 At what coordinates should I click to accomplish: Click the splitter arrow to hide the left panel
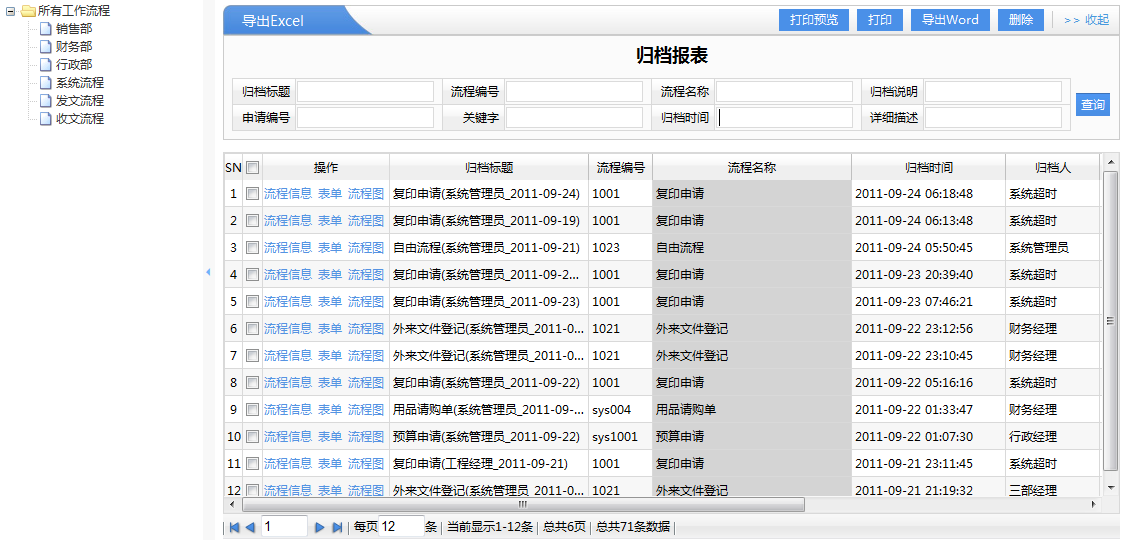[x=208, y=272]
